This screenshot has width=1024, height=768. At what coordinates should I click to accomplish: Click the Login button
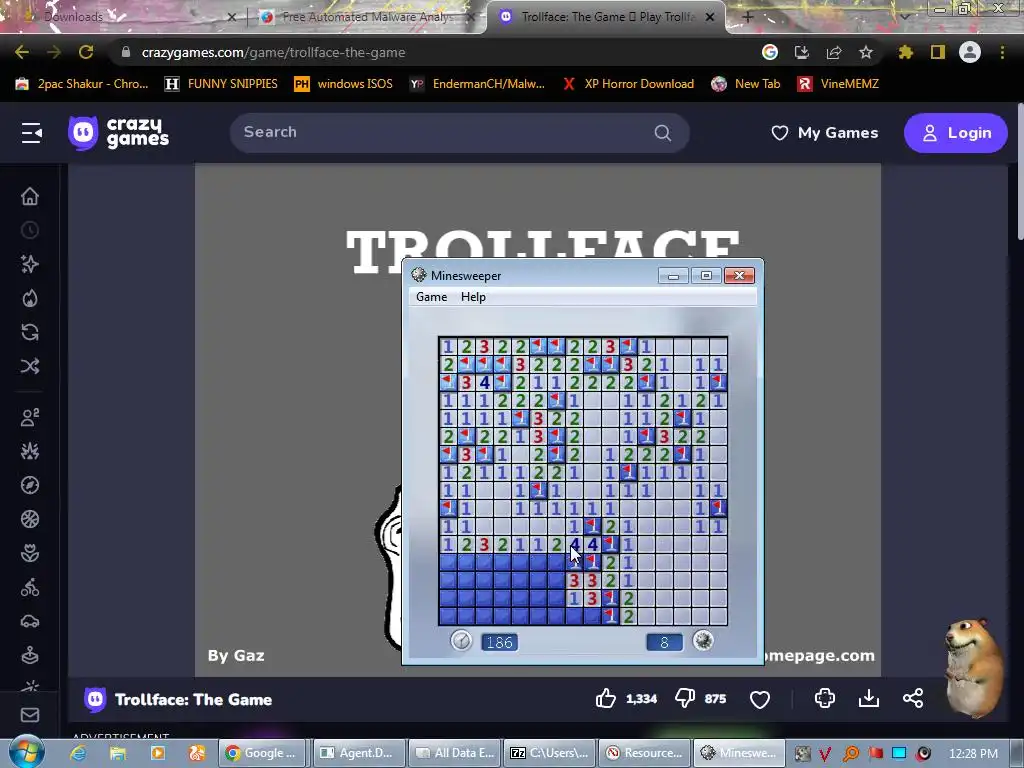coord(955,133)
